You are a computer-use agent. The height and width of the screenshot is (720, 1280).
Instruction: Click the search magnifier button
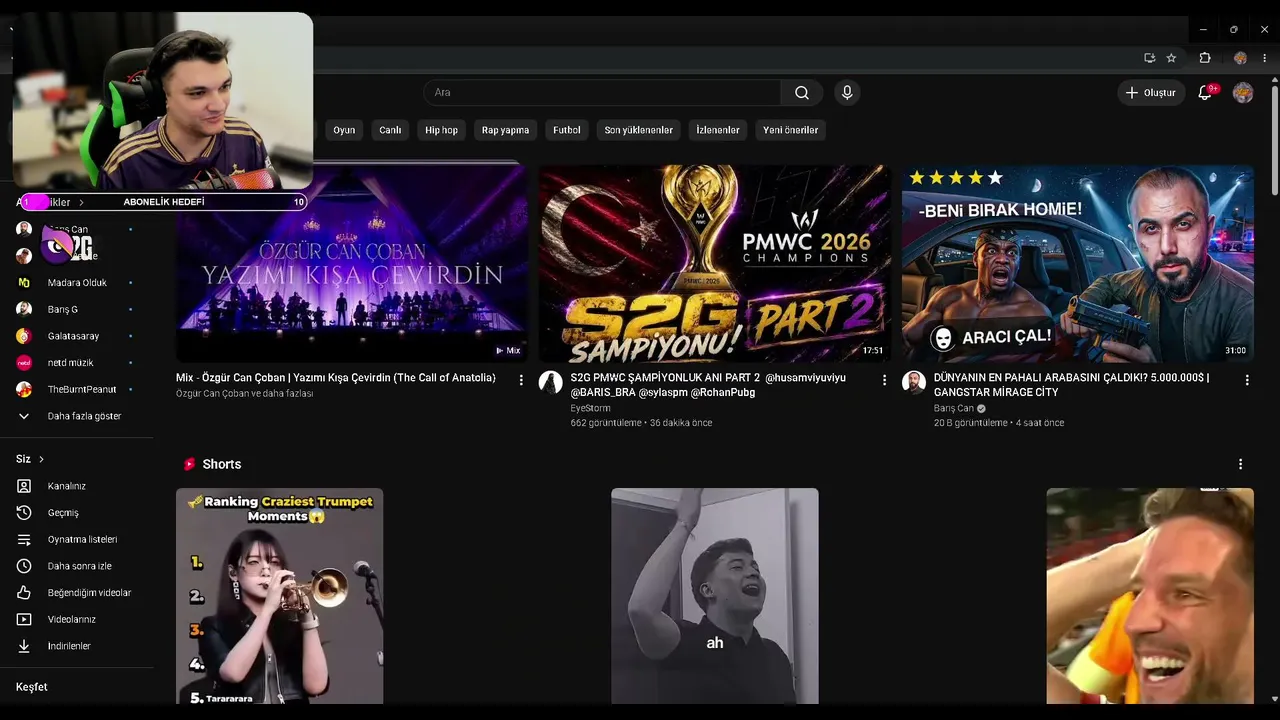(802, 93)
